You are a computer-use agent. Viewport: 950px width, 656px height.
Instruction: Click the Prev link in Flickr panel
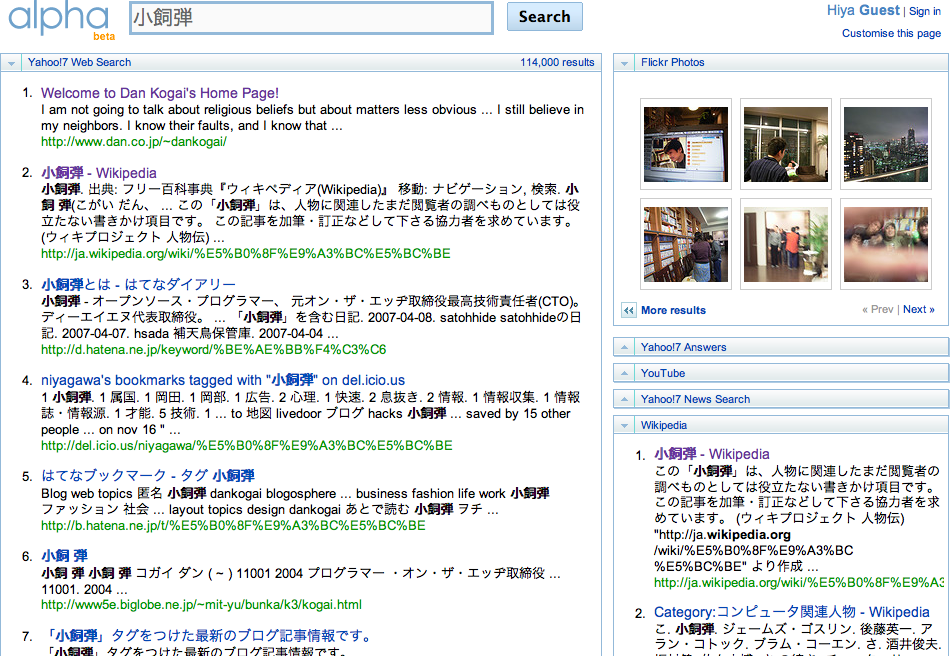tap(878, 309)
